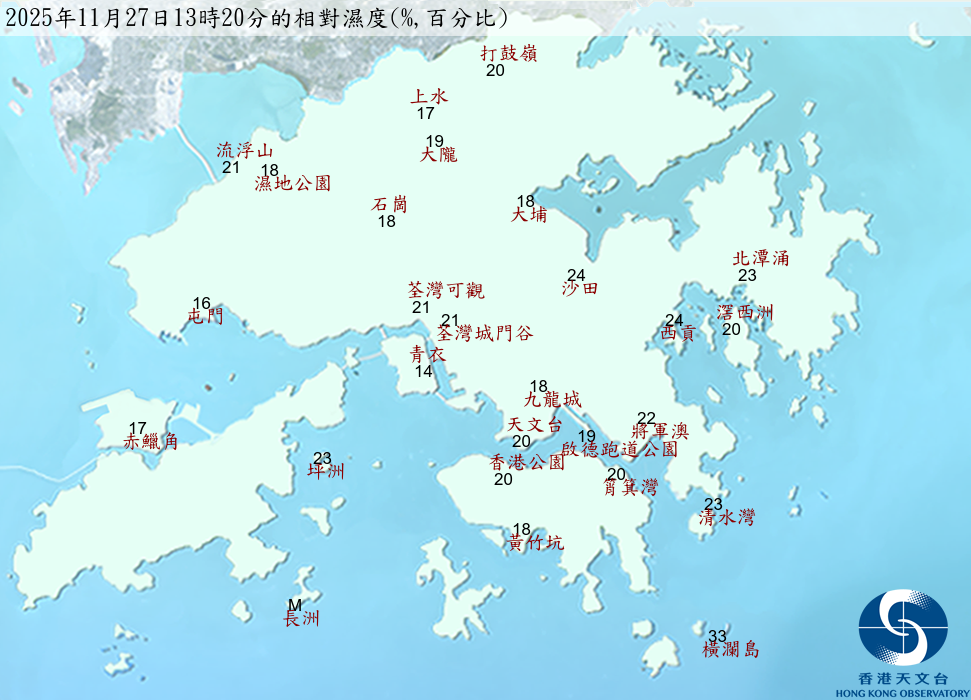Click the M reading above 長洲
Screen dimensions: 971x700
[294, 605]
